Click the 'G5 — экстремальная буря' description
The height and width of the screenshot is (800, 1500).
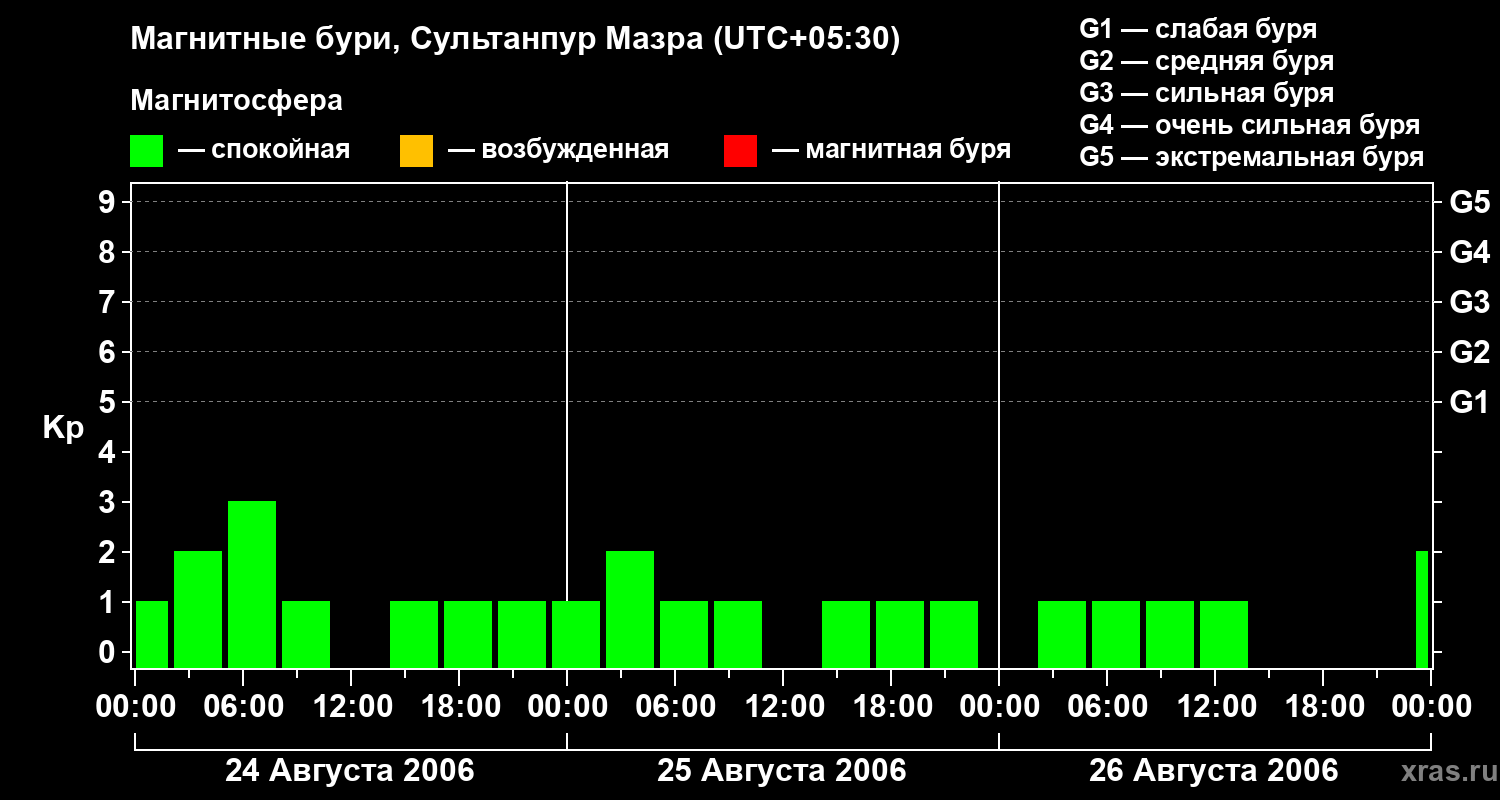(1252, 157)
